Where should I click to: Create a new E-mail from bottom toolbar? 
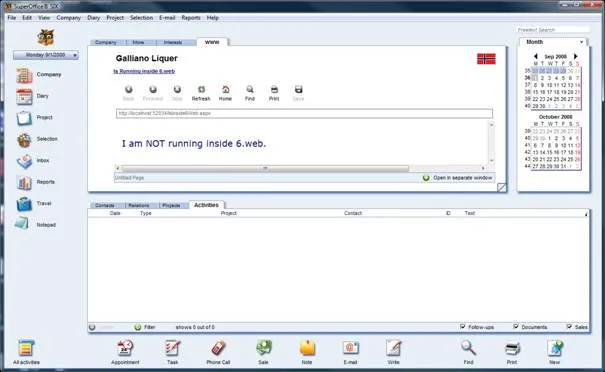click(x=351, y=348)
